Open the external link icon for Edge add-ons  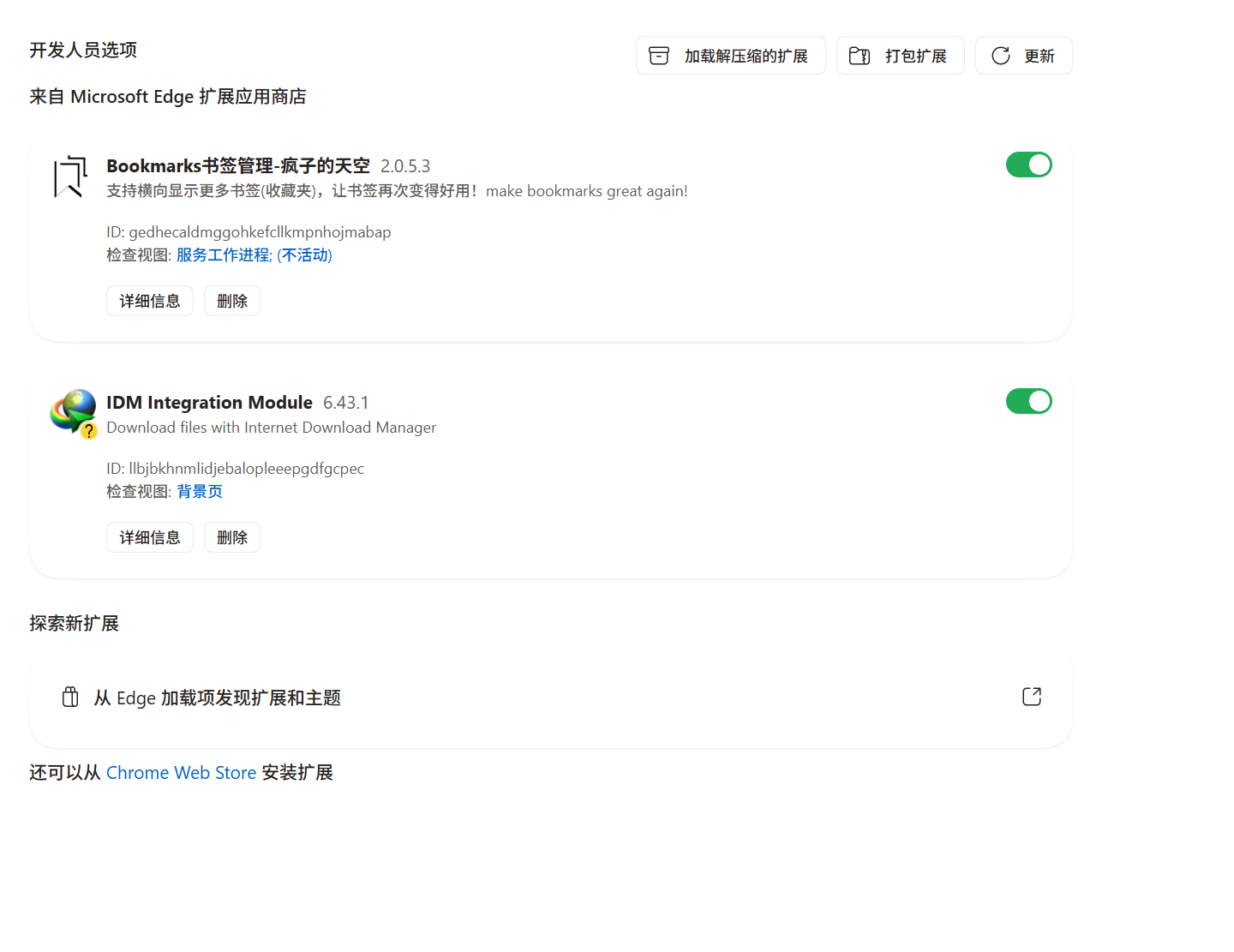[1032, 697]
